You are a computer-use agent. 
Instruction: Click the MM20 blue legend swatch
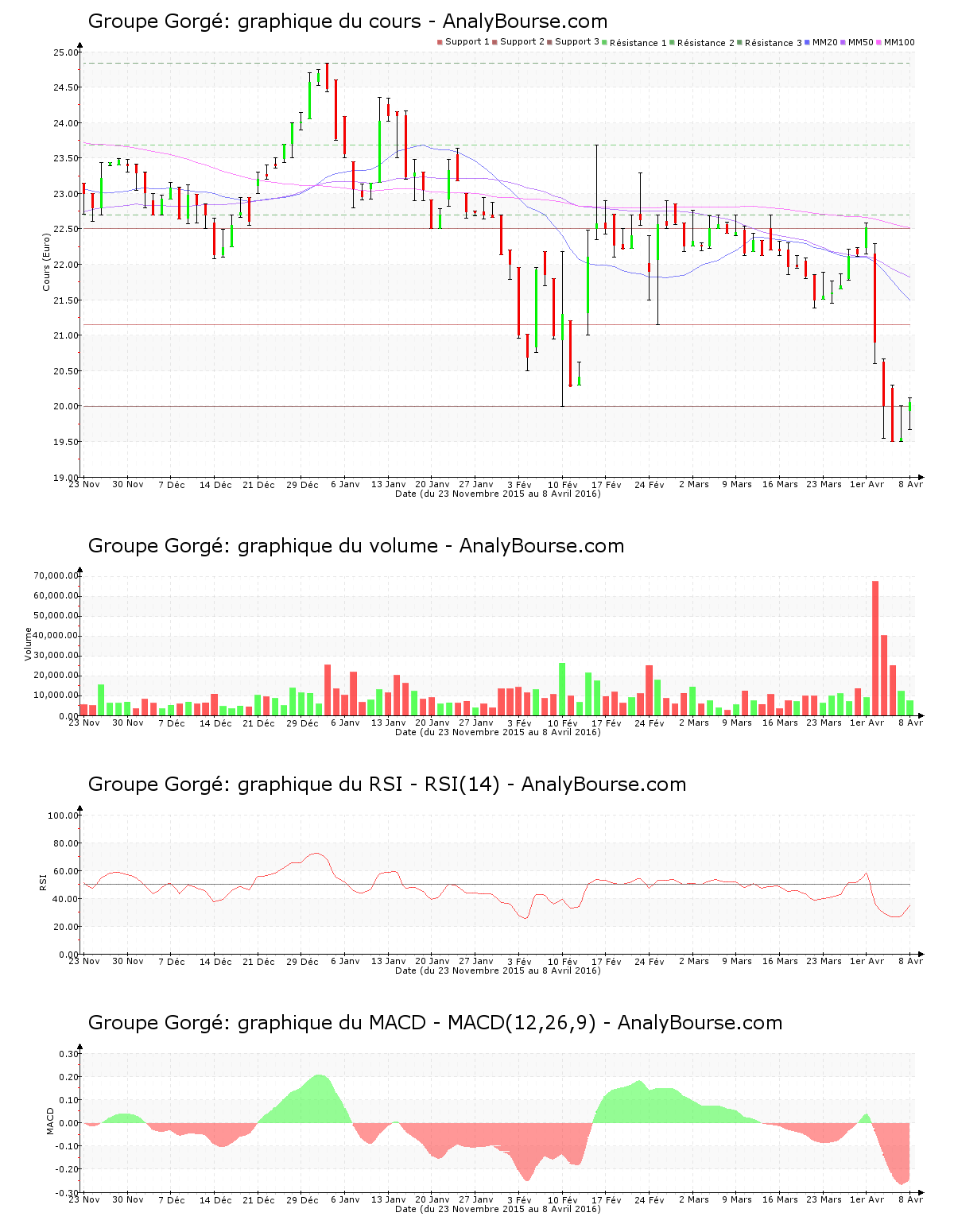(808, 42)
